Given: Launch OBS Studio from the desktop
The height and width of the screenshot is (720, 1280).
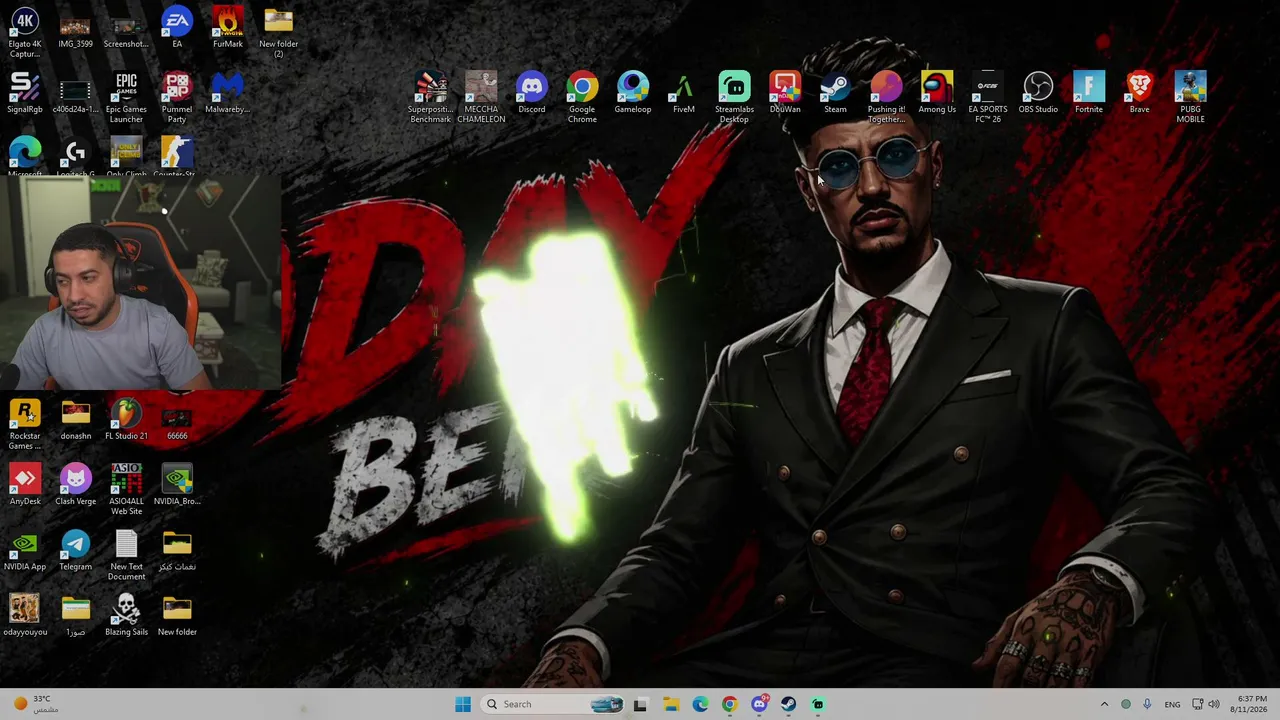Looking at the screenshot, I should coord(1038,93).
